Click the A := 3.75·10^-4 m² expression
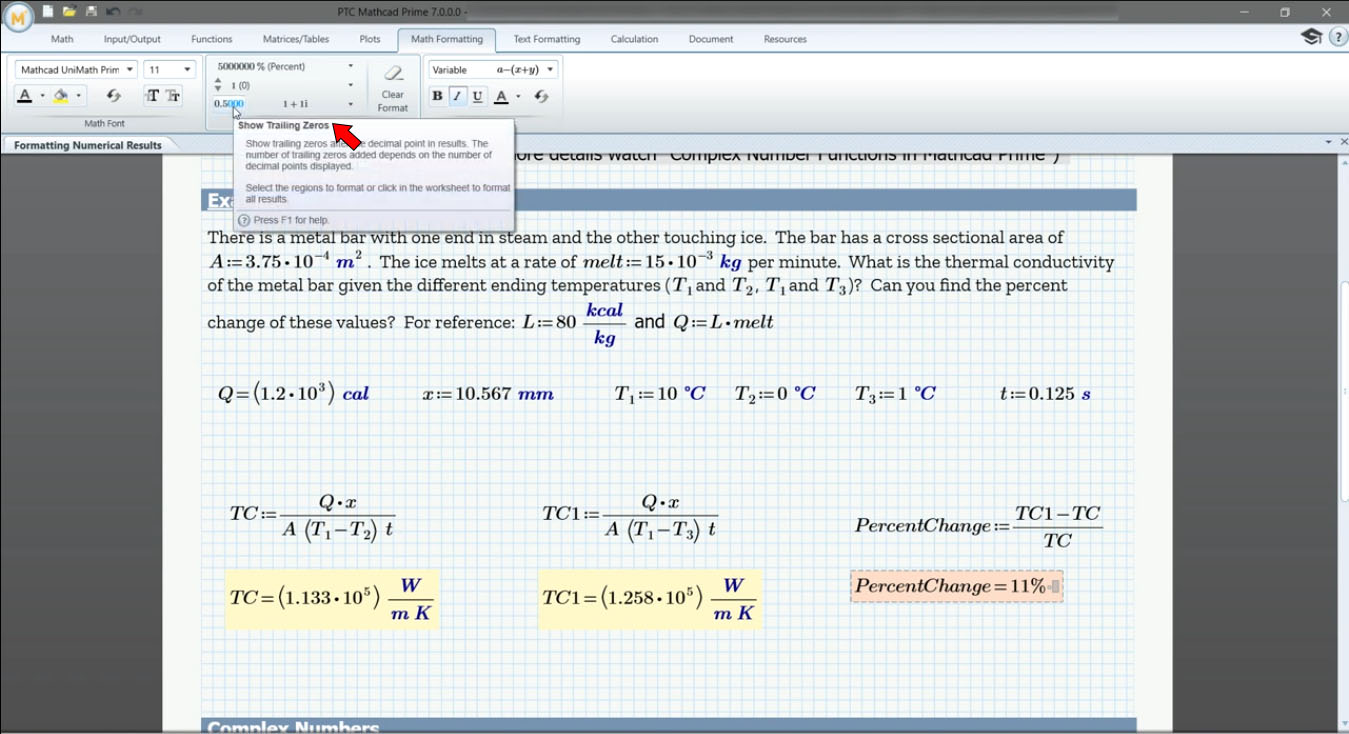 pyautogui.click(x=285, y=260)
